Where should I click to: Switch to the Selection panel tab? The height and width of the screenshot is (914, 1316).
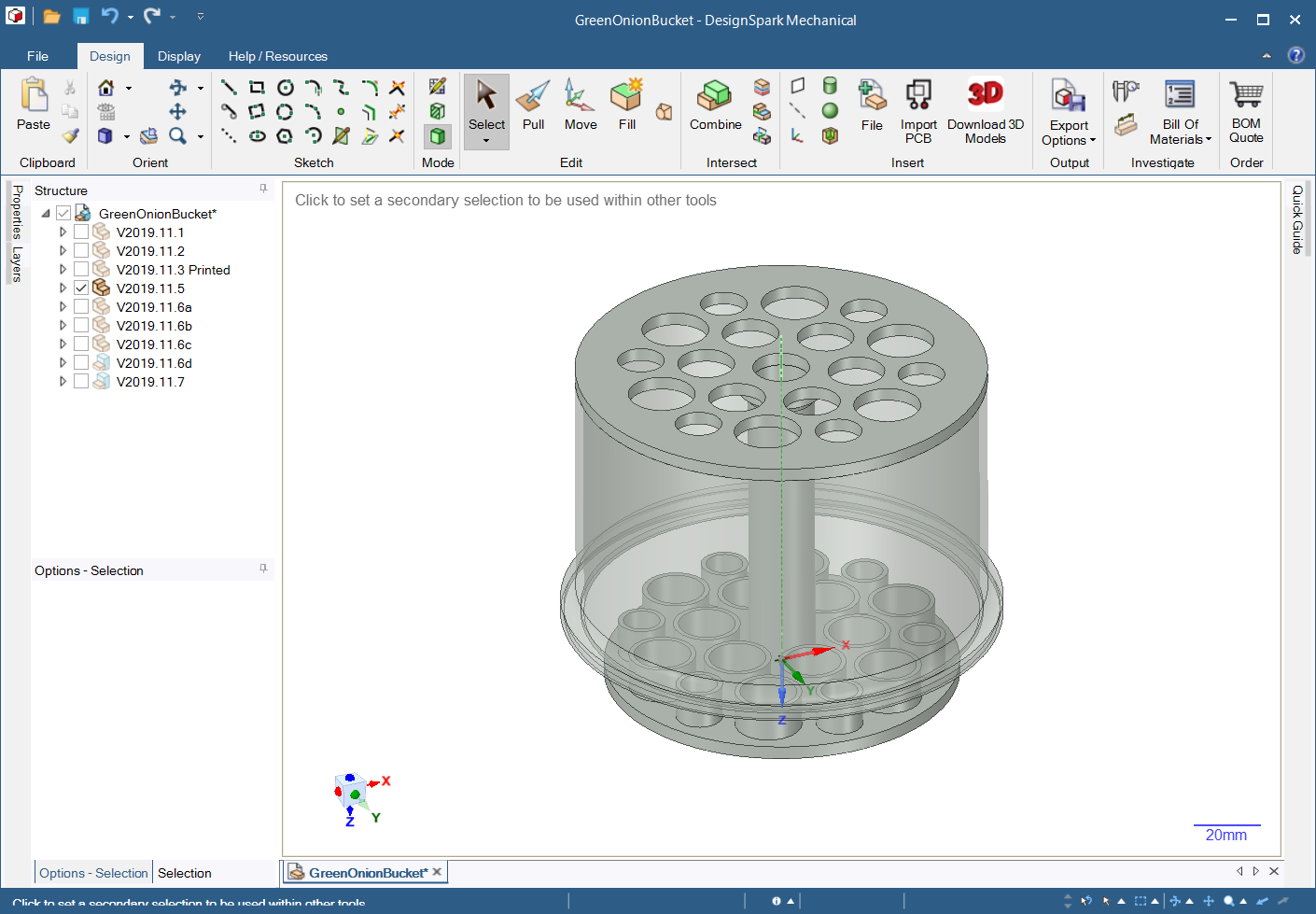(x=185, y=873)
